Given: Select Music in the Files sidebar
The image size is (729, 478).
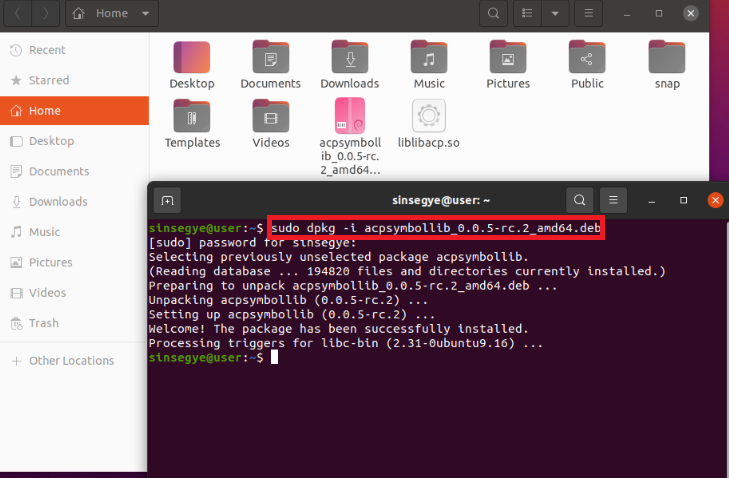Looking at the screenshot, I should coord(74,232).
